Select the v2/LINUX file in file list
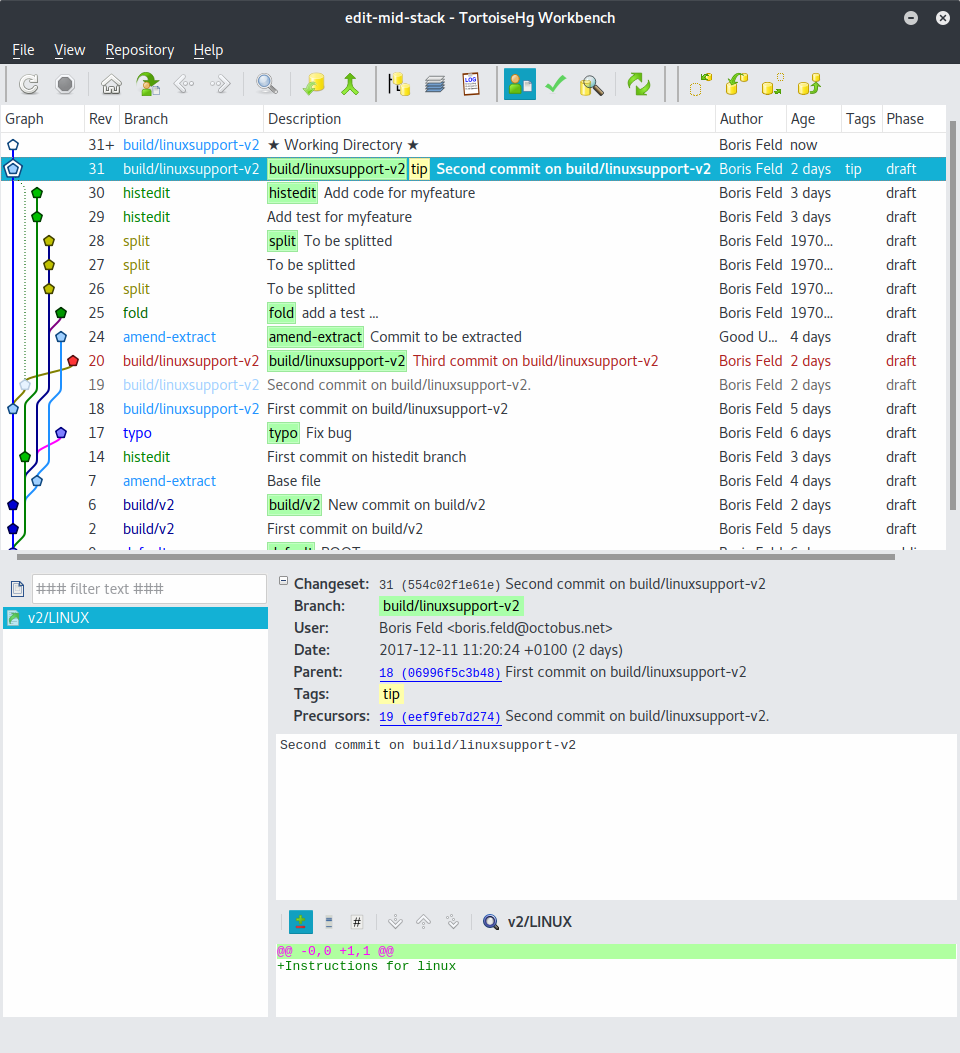Screen dimensions: 960x1053 [136, 618]
